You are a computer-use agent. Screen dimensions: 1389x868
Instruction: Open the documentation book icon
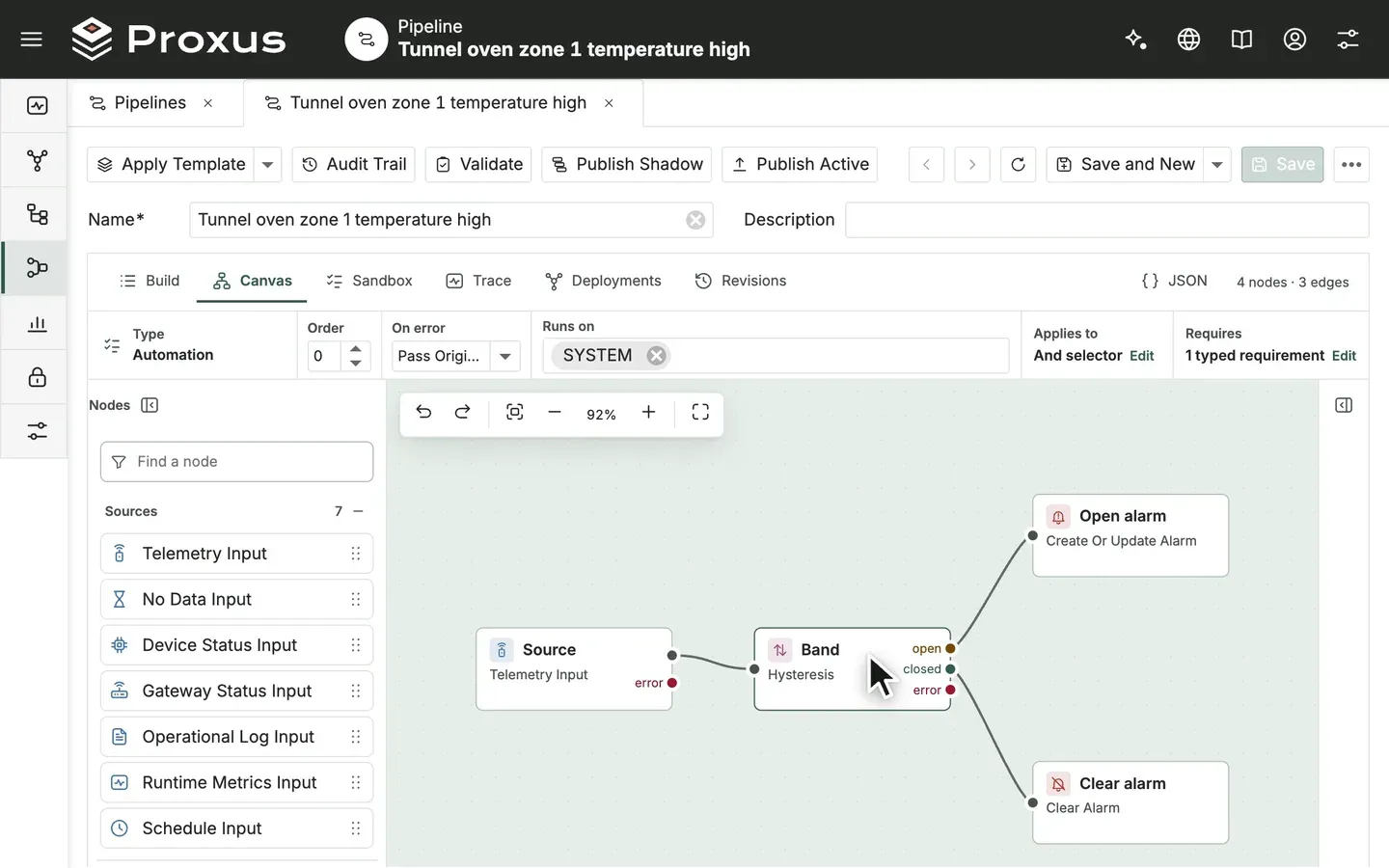pyautogui.click(x=1241, y=39)
